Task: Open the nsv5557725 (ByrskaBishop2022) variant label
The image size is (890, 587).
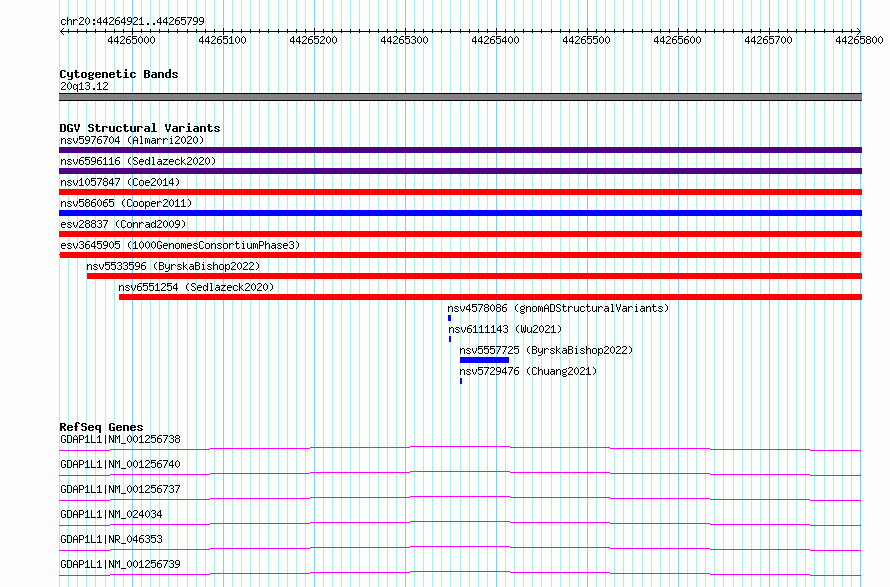Action: (546, 350)
